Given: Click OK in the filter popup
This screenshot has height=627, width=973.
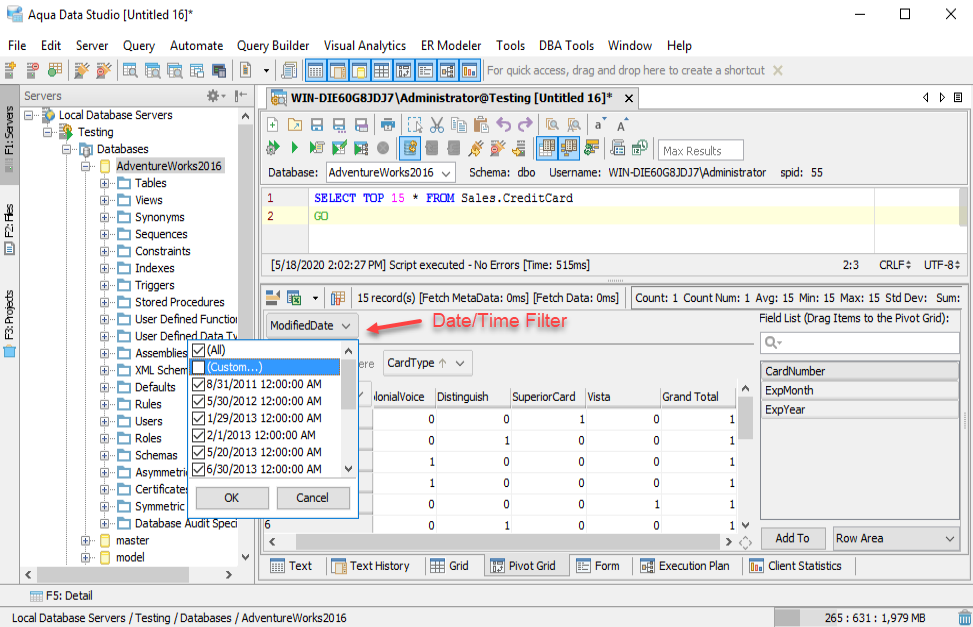Looking at the screenshot, I should [232, 498].
